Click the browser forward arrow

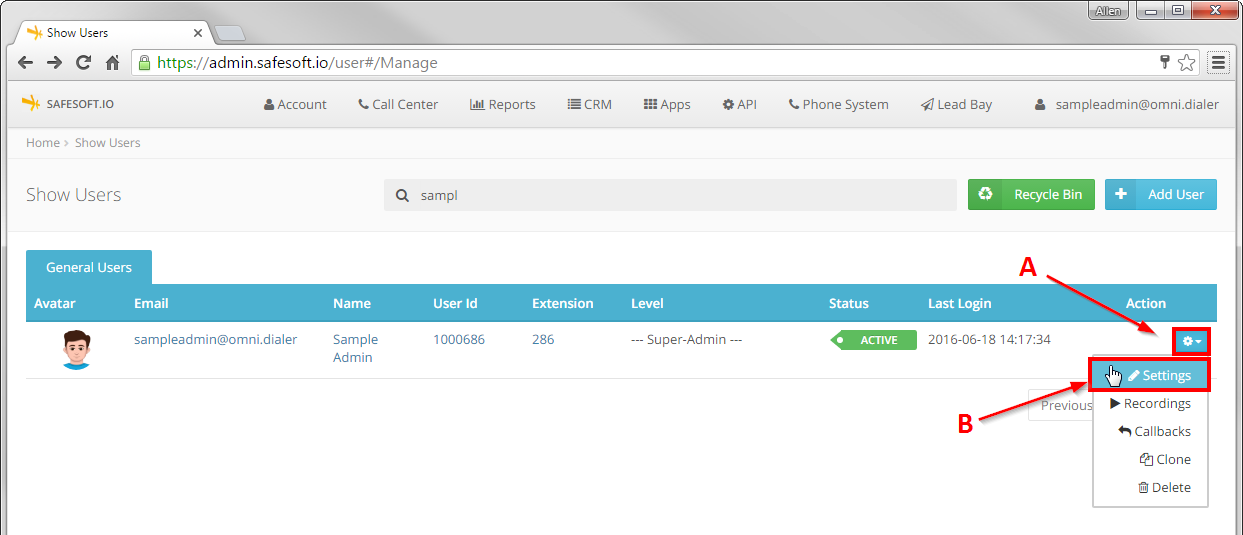(55, 62)
